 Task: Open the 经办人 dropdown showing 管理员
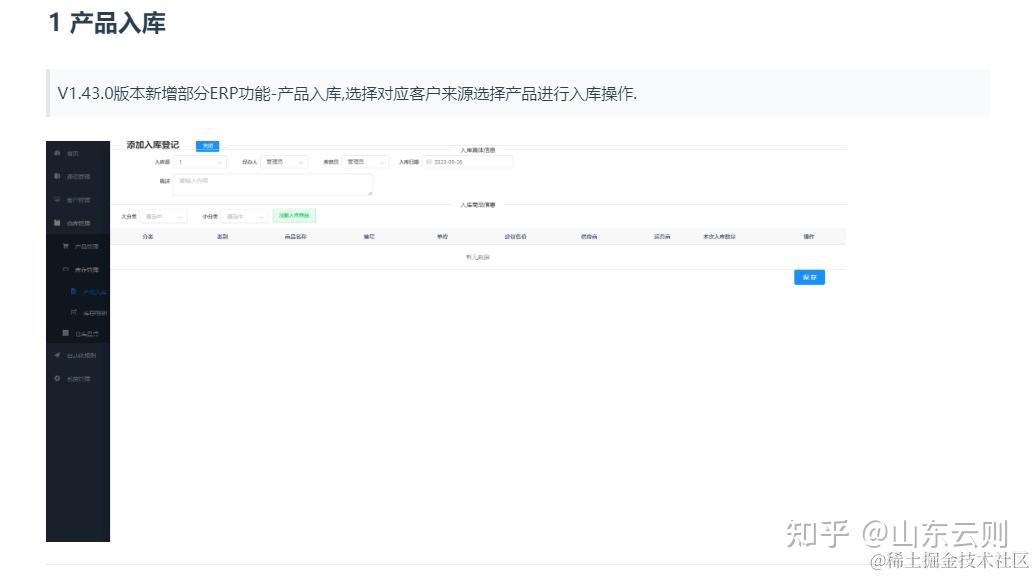pyautogui.click(x=285, y=161)
